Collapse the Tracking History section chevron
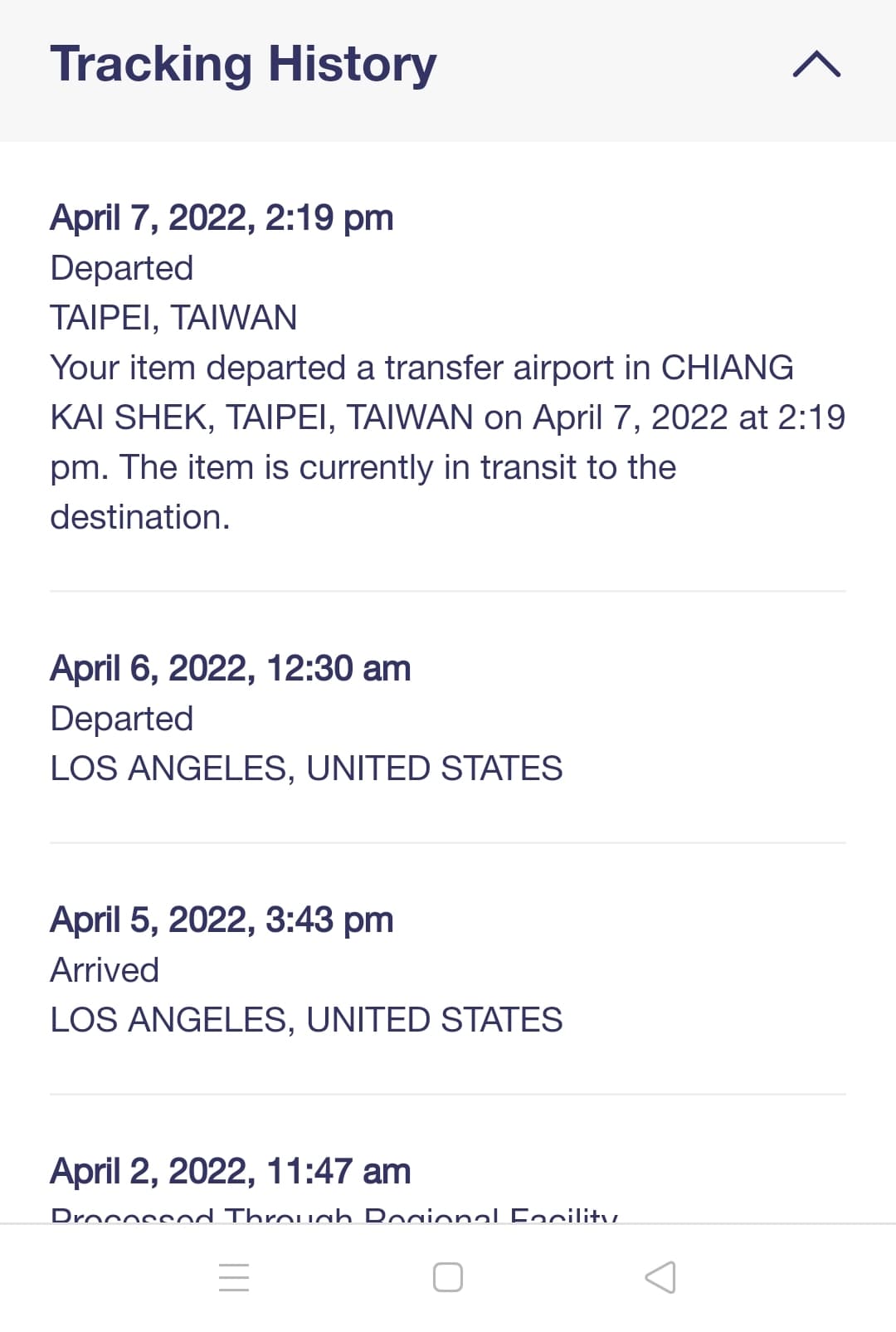This screenshot has width=896, height=1332. point(816,64)
